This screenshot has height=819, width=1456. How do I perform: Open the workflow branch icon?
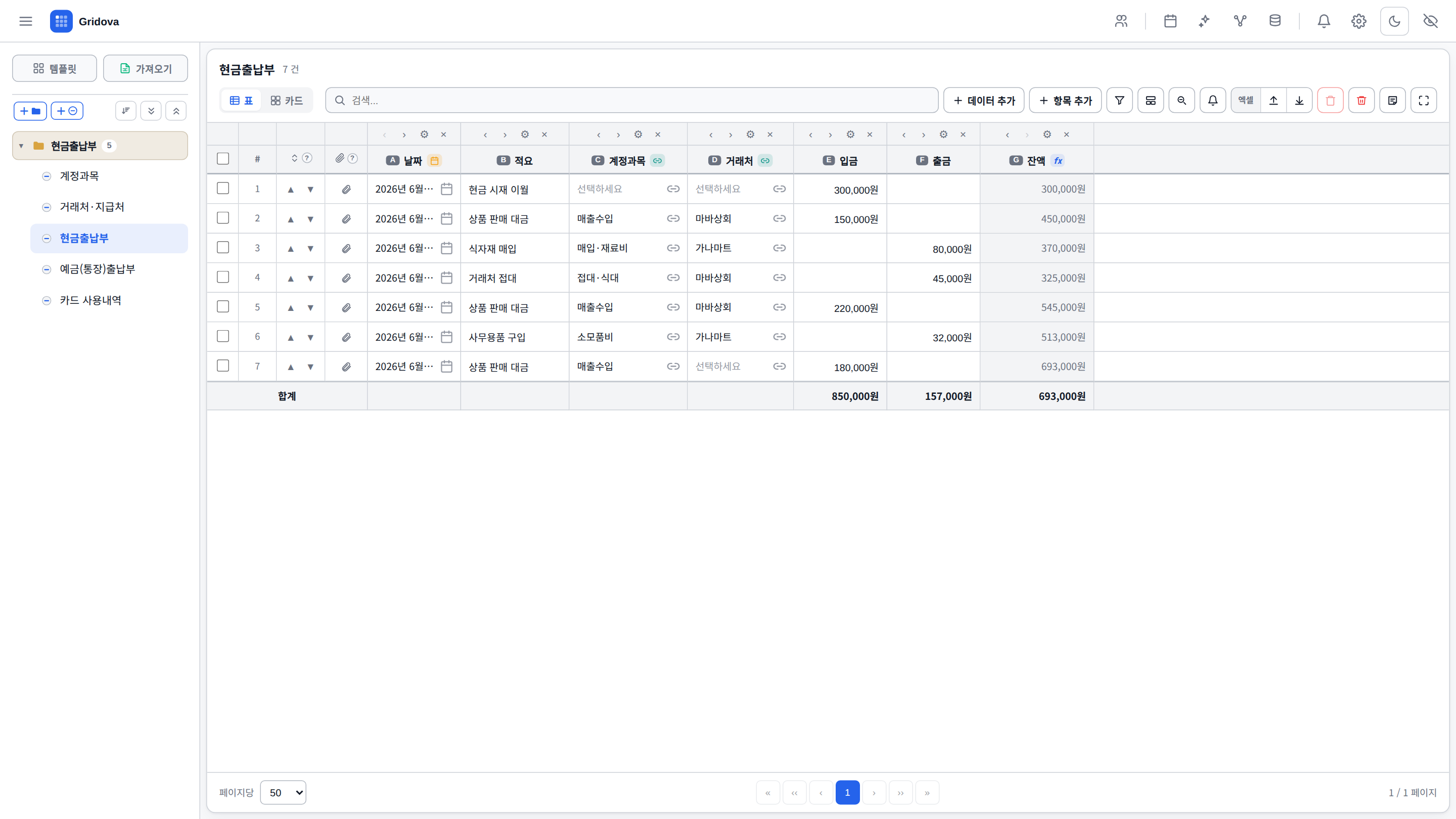click(x=1240, y=21)
